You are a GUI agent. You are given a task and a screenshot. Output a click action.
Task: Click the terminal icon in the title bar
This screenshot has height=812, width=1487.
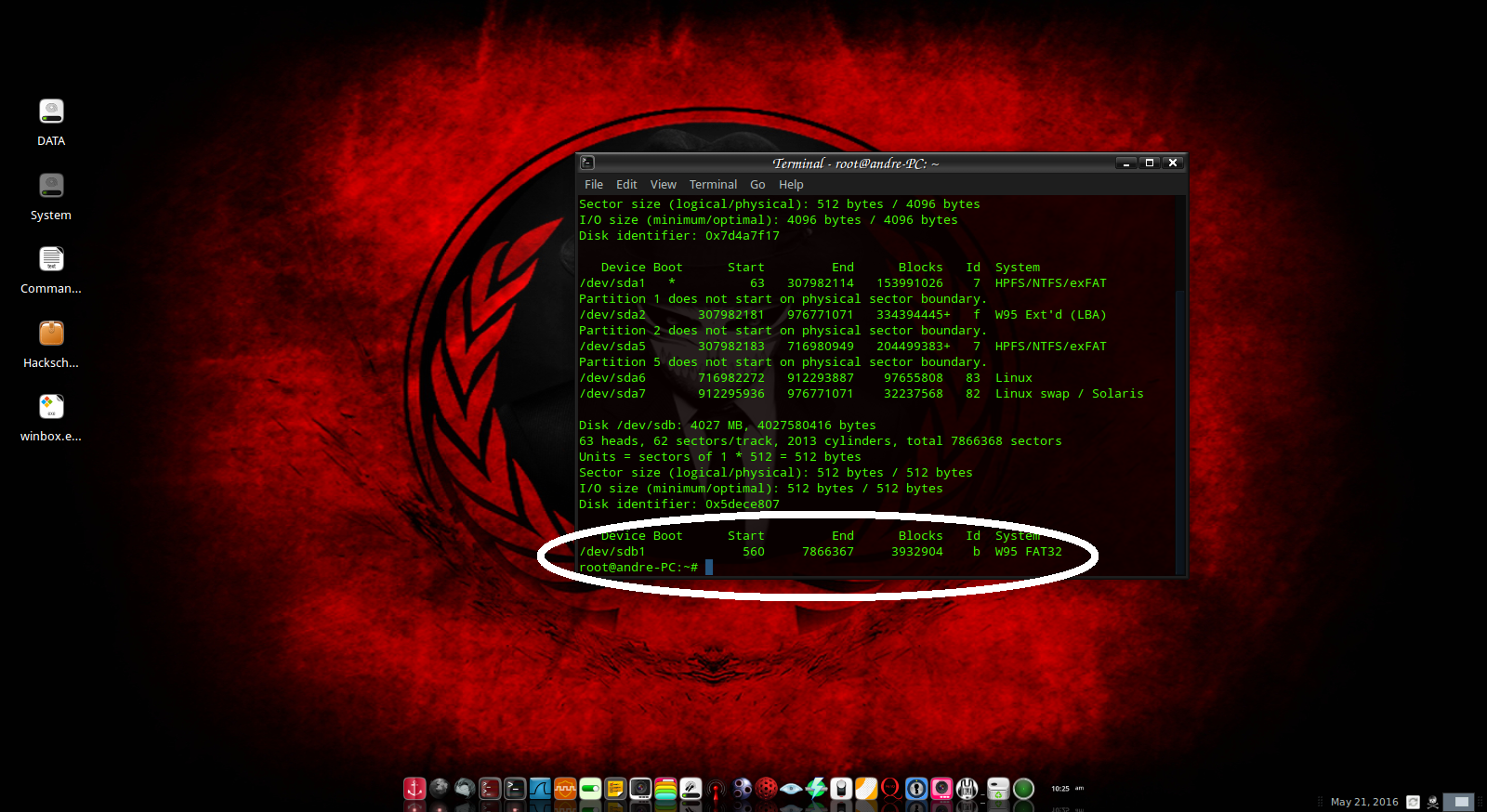pyautogui.click(x=587, y=163)
